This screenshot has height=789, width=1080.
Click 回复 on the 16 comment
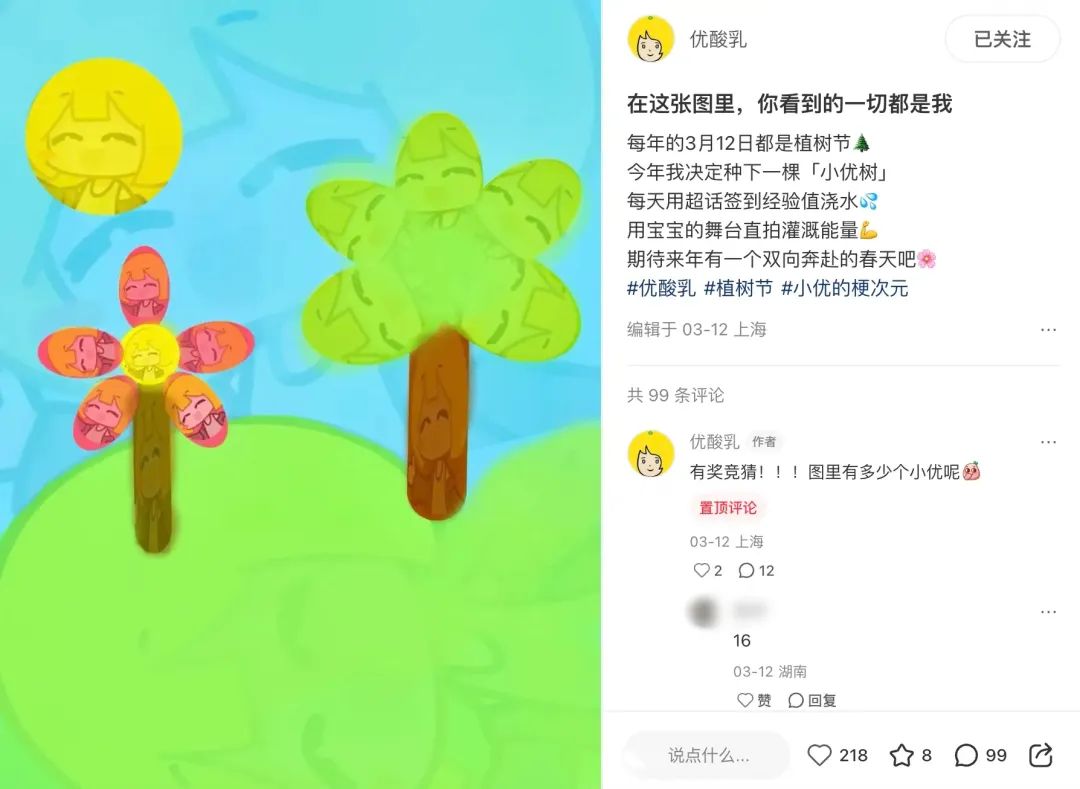tap(813, 700)
